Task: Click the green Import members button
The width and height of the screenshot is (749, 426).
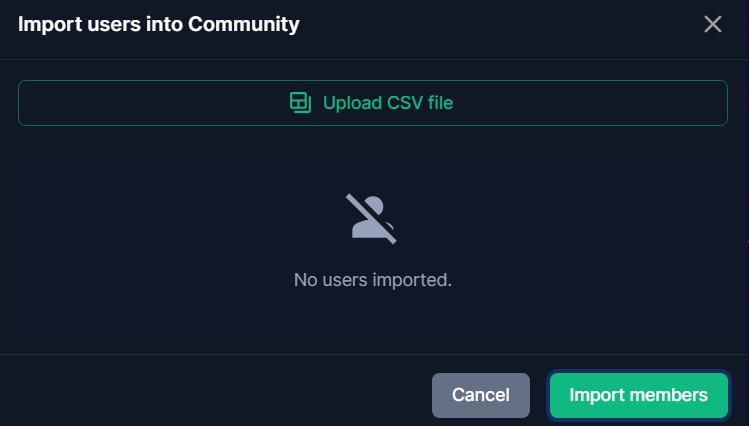Action: [x=639, y=395]
